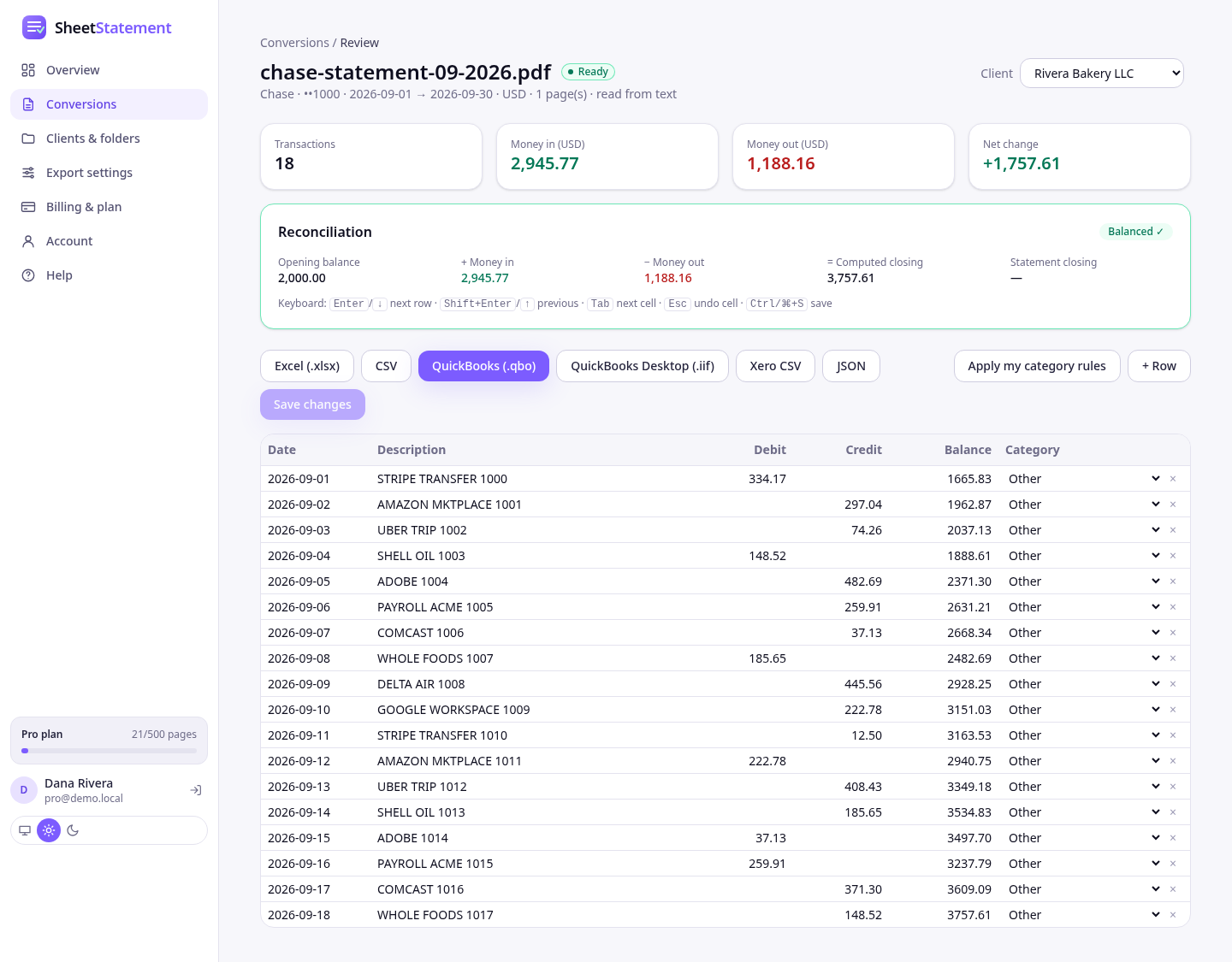Export as Excel (.xlsx)
This screenshot has height=962, width=1232.
[307, 366]
